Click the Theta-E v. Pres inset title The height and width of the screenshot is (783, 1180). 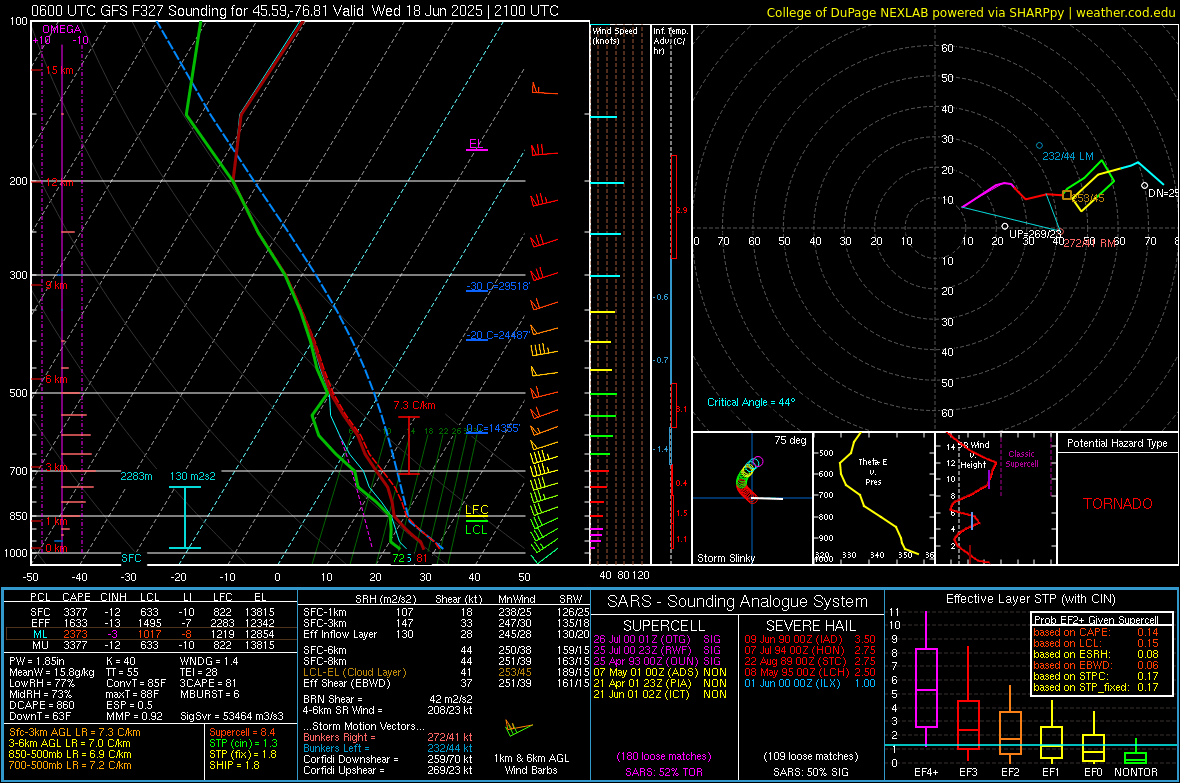coord(873,471)
